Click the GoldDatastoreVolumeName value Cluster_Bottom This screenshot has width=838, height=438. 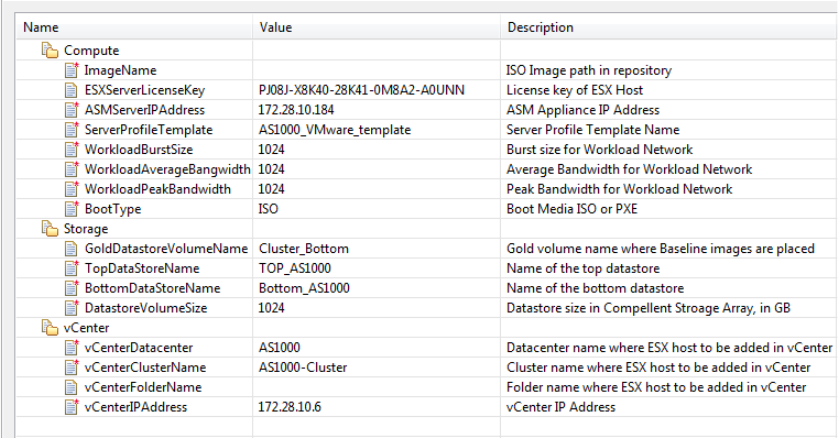point(304,249)
